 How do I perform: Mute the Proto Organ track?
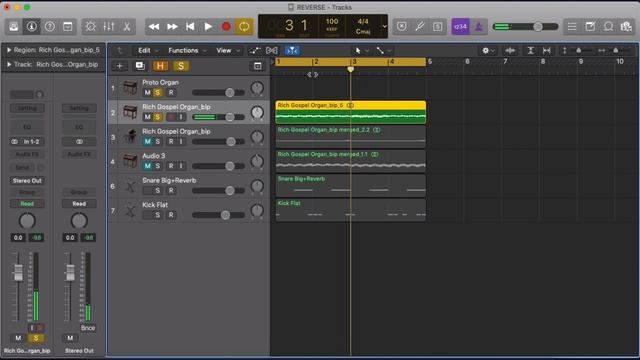pyautogui.click(x=147, y=93)
